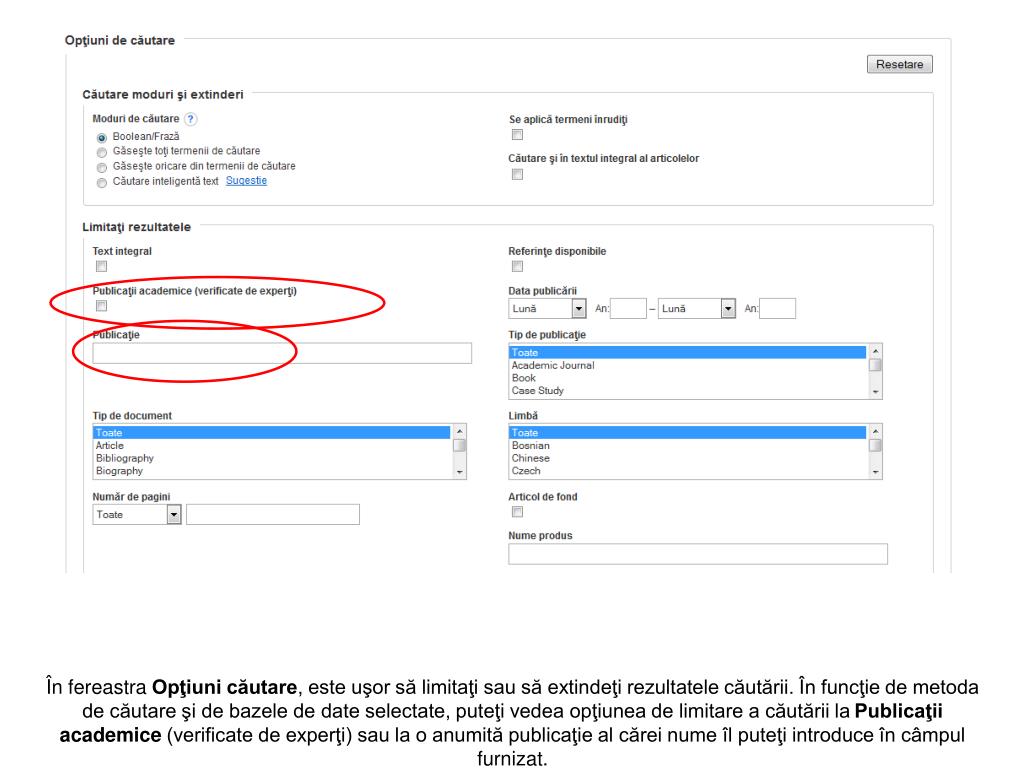This screenshot has width=1024, height=768.
Task: Select Găsește oricare din termenii de căutare
Action: coord(102,168)
